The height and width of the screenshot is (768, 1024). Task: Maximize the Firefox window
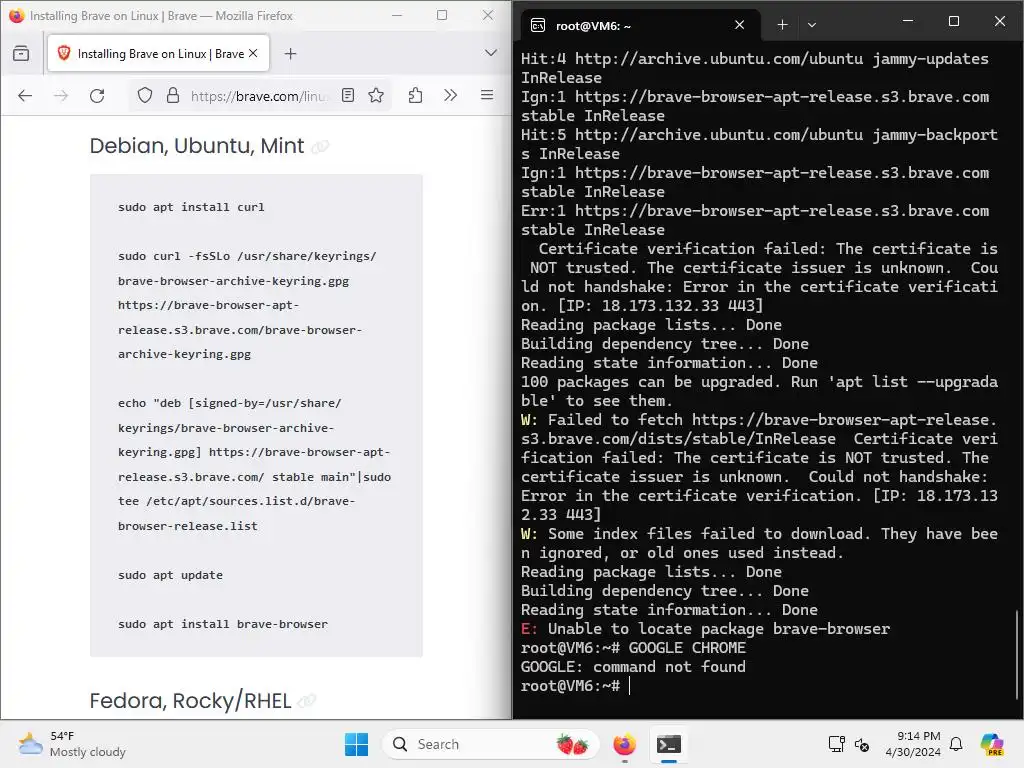[x=442, y=15]
